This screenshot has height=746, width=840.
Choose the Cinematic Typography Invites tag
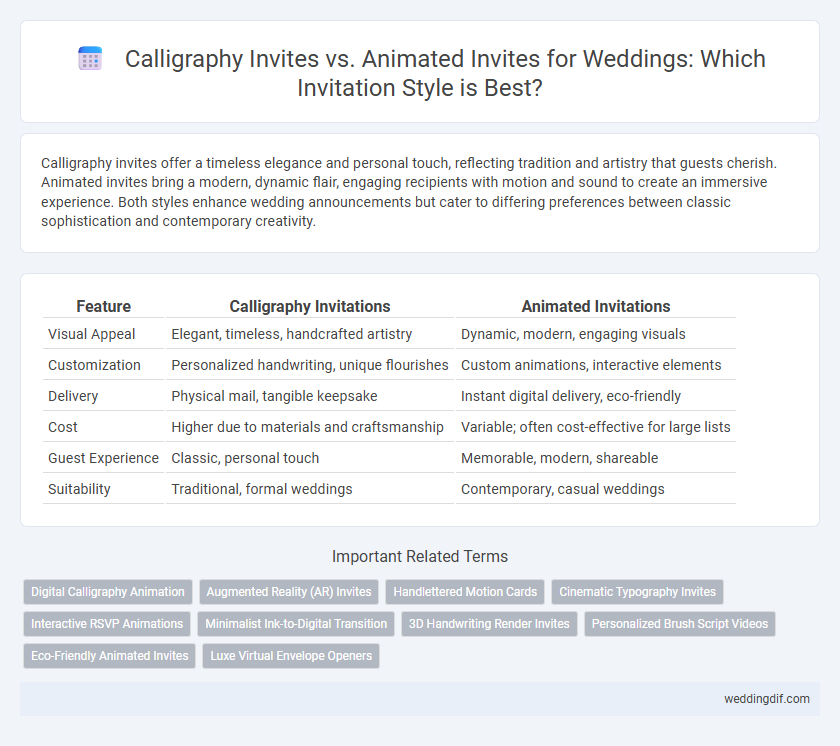[638, 592]
